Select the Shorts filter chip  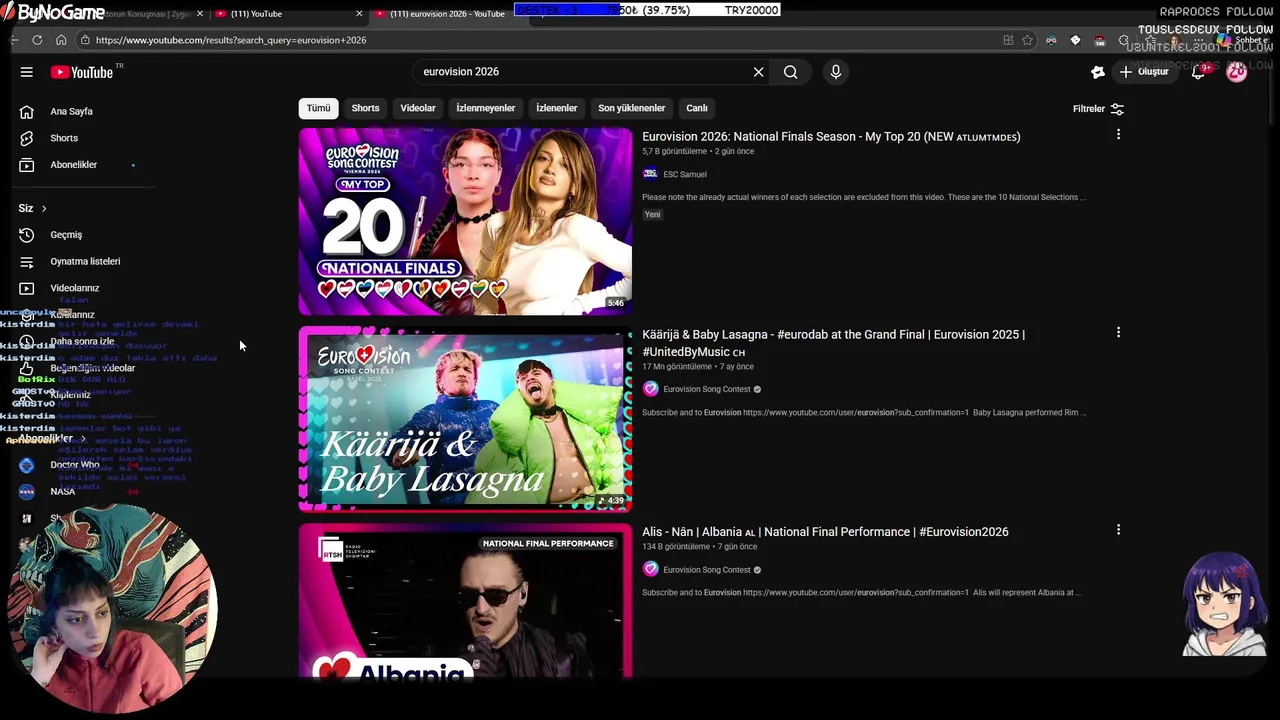click(x=365, y=108)
